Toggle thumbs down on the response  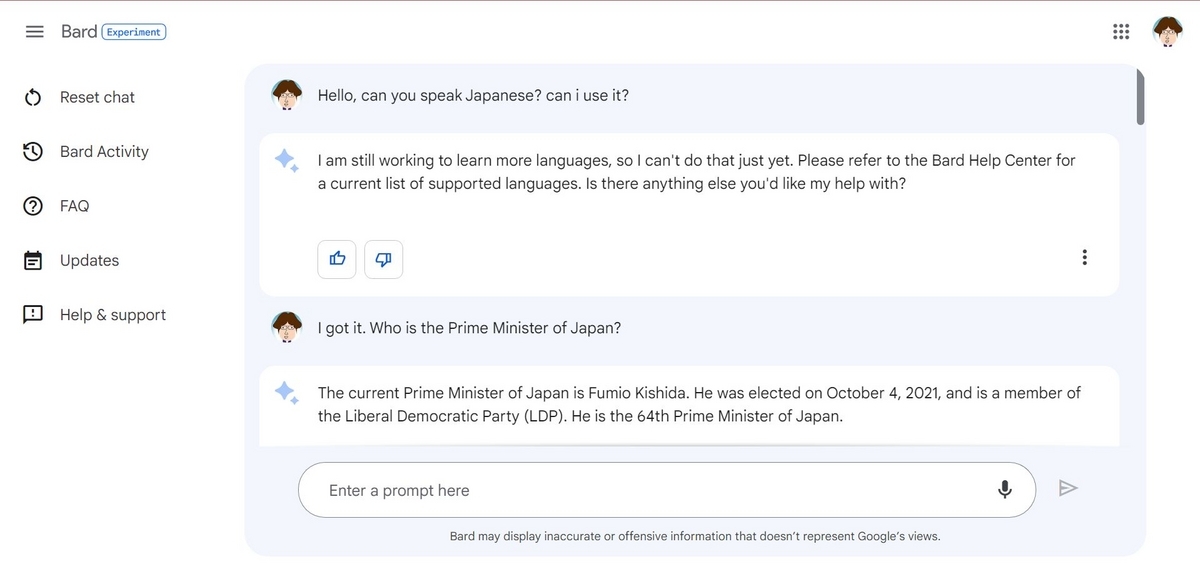click(383, 259)
